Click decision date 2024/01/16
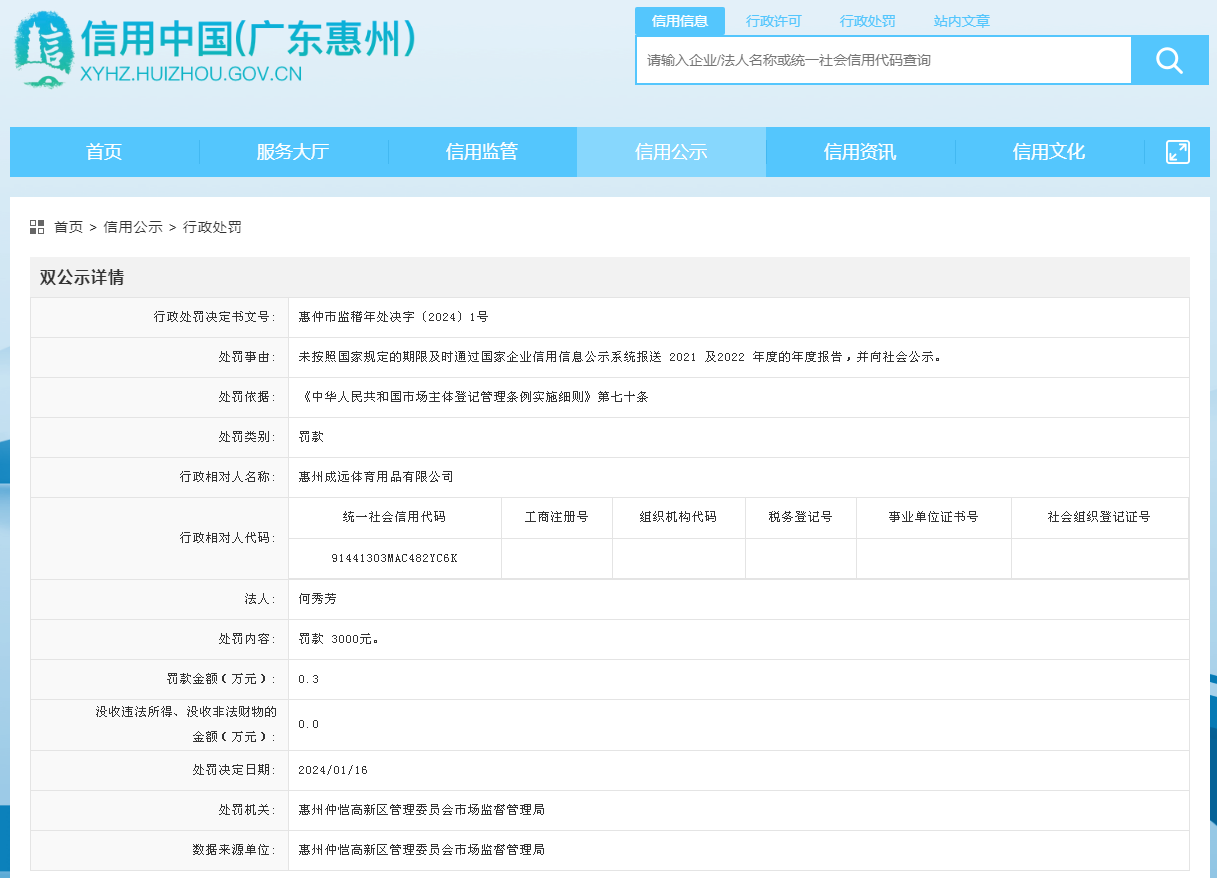The height and width of the screenshot is (878, 1217). coord(333,770)
